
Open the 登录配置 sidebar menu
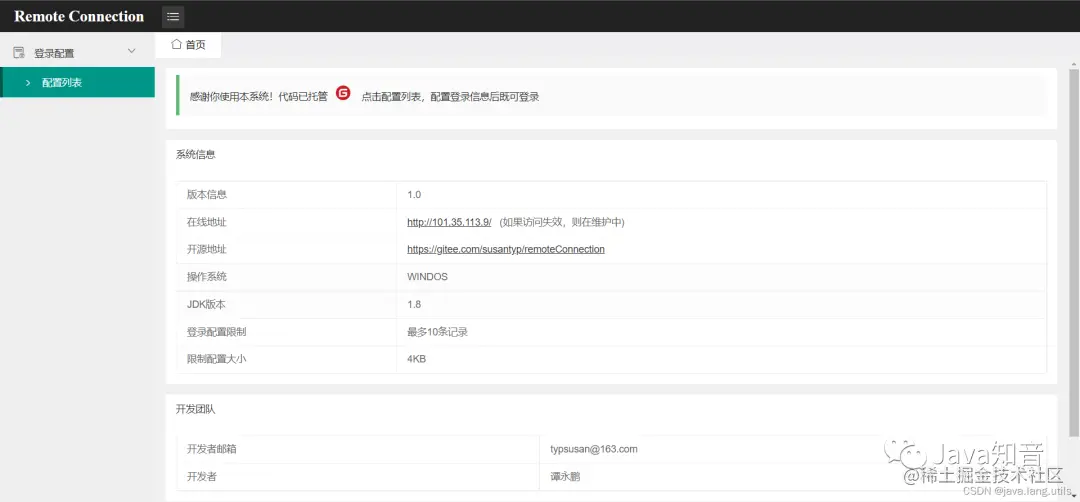[x=77, y=52]
